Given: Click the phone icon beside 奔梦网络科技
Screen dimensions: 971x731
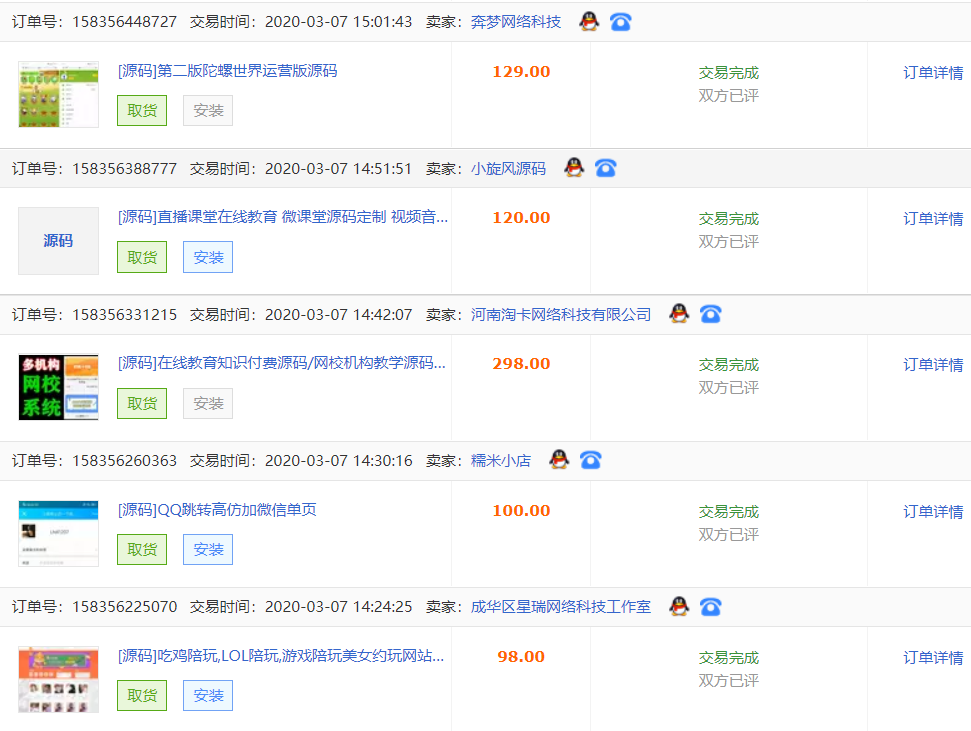Looking at the screenshot, I should pos(620,20).
